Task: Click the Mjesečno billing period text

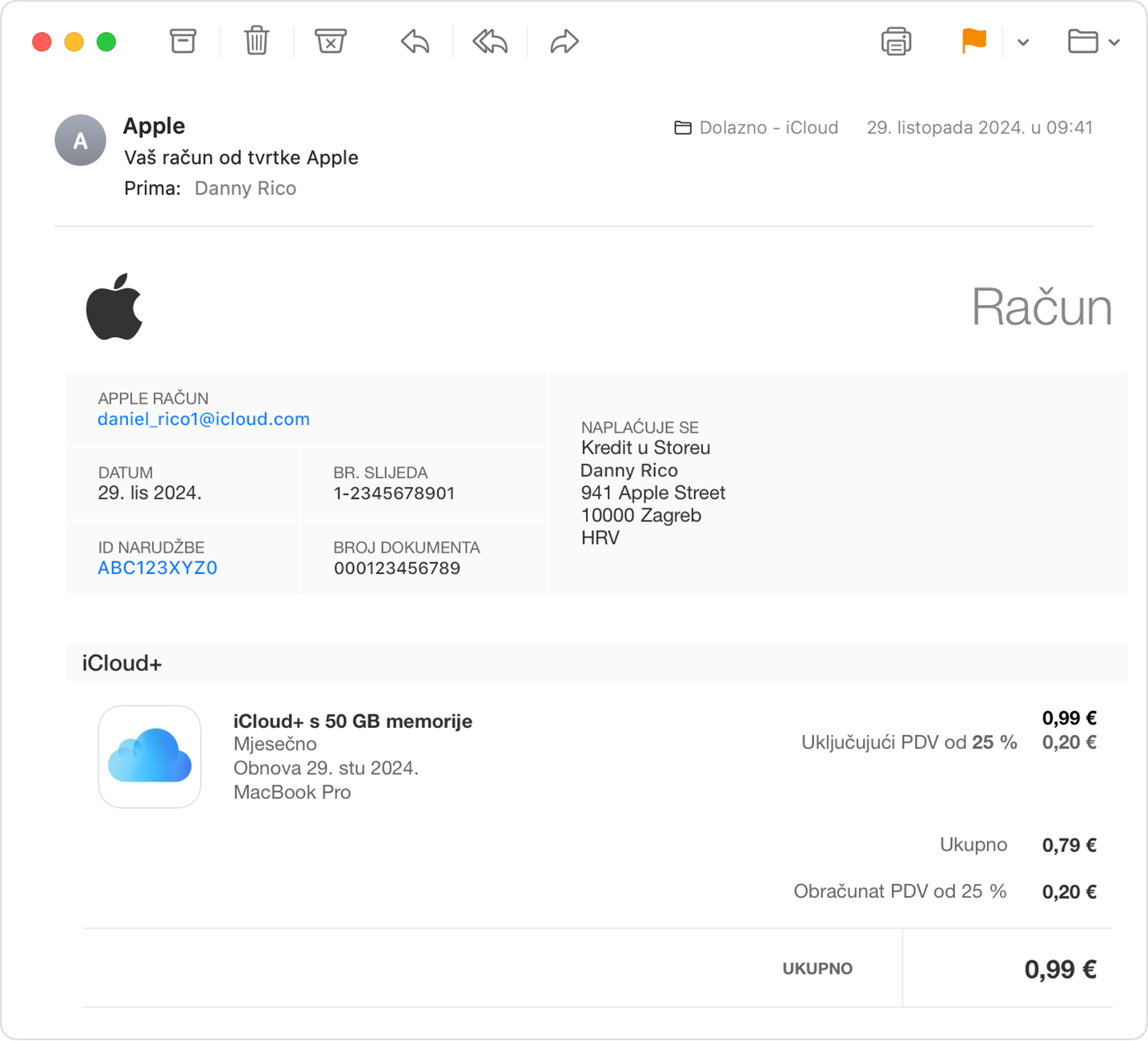Action: click(x=275, y=744)
